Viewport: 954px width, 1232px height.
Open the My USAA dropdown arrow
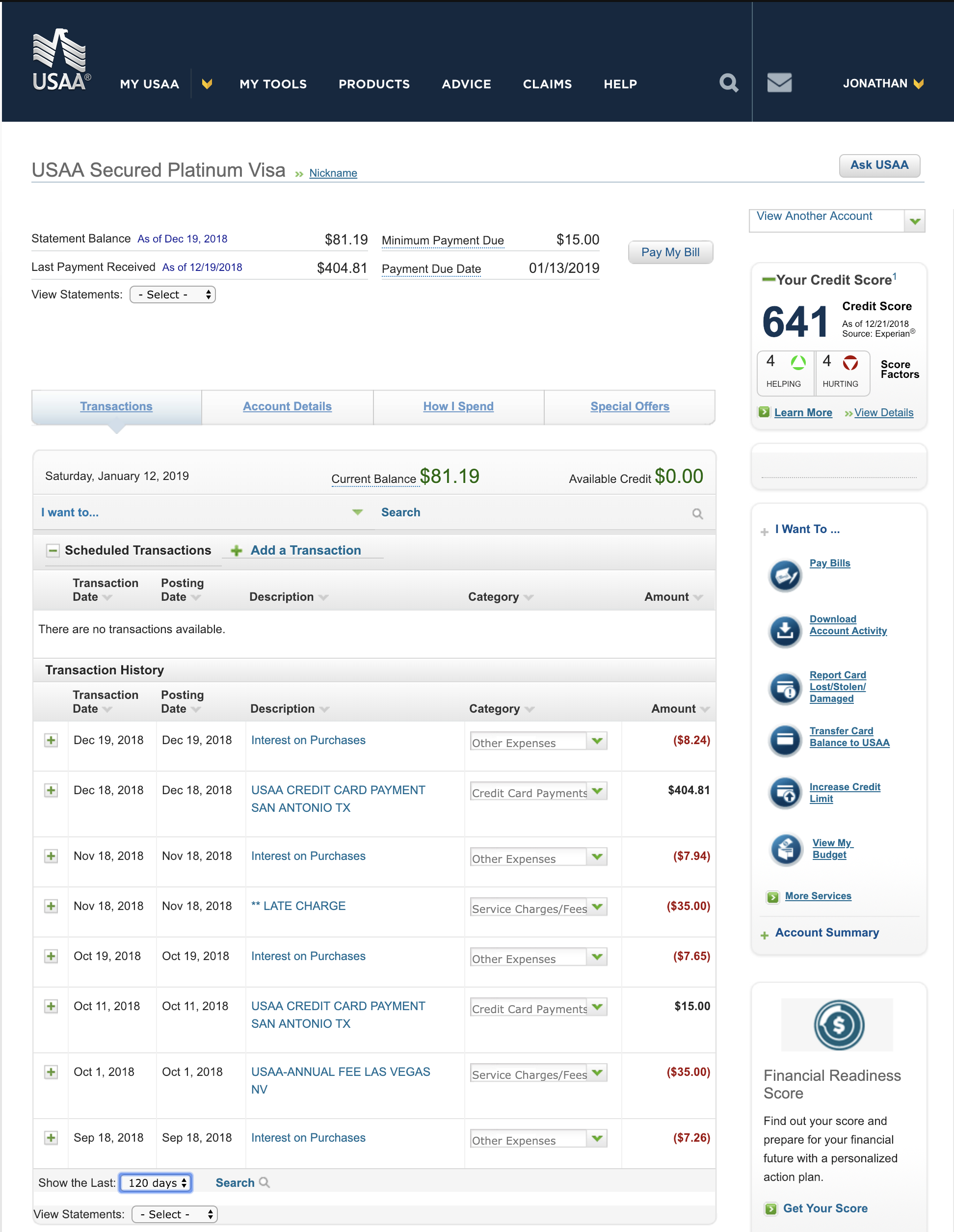point(207,84)
